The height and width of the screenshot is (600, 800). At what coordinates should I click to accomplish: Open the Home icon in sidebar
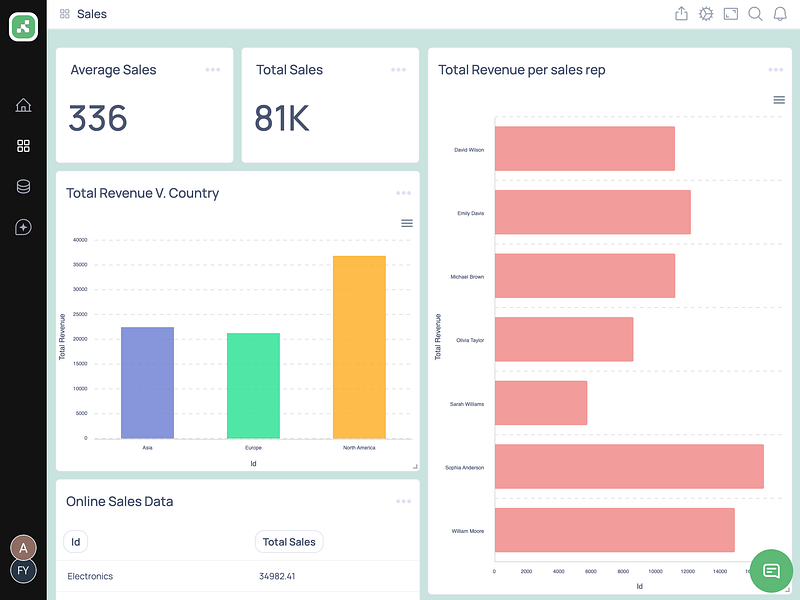click(23, 105)
